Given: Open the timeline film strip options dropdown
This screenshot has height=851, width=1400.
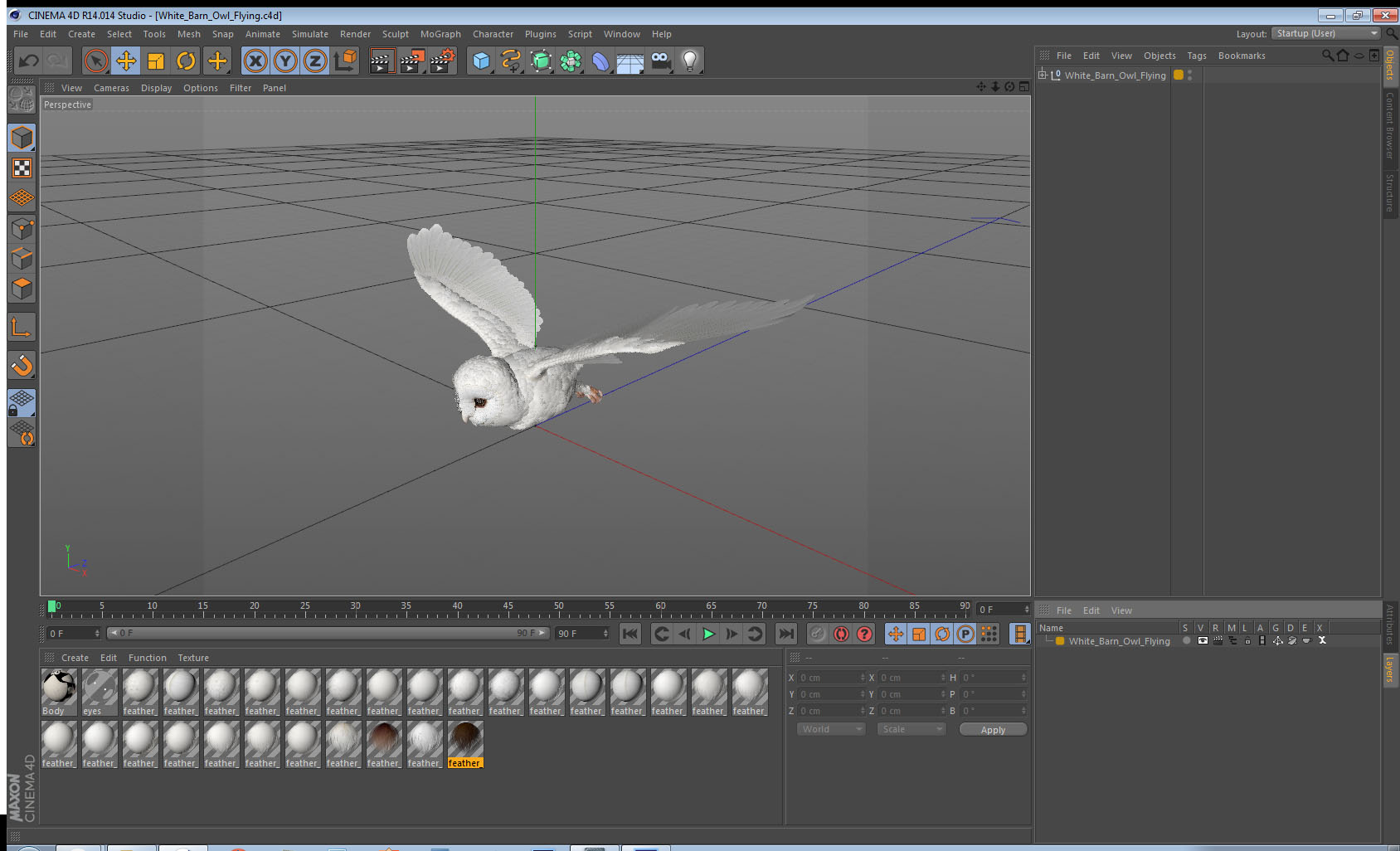Looking at the screenshot, I should (1020, 634).
